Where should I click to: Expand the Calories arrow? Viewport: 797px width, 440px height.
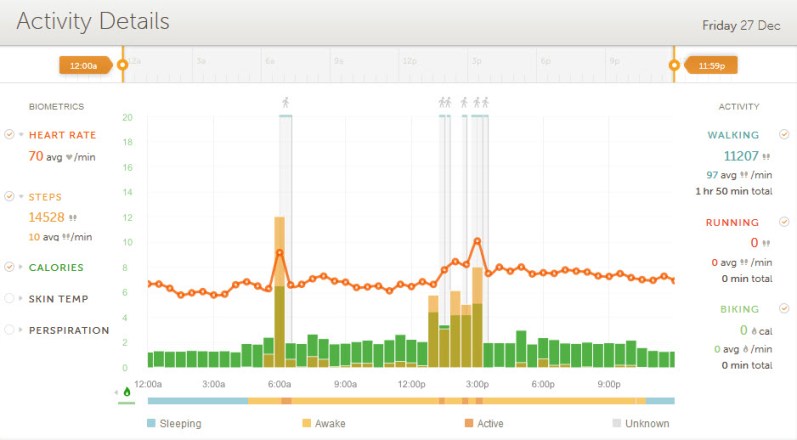(x=21, y=267)
